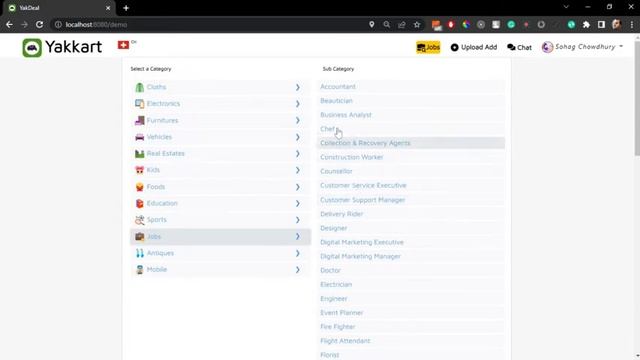Choose Customer Service Executive

[x=411, y=185]
